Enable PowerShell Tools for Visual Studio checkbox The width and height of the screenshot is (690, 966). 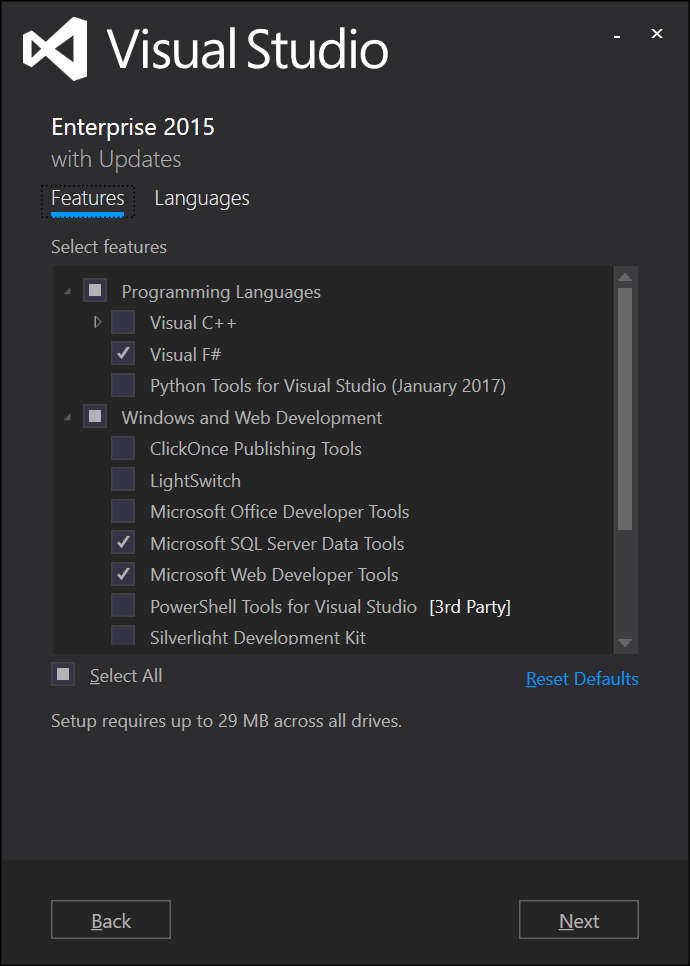click(123, 606)
